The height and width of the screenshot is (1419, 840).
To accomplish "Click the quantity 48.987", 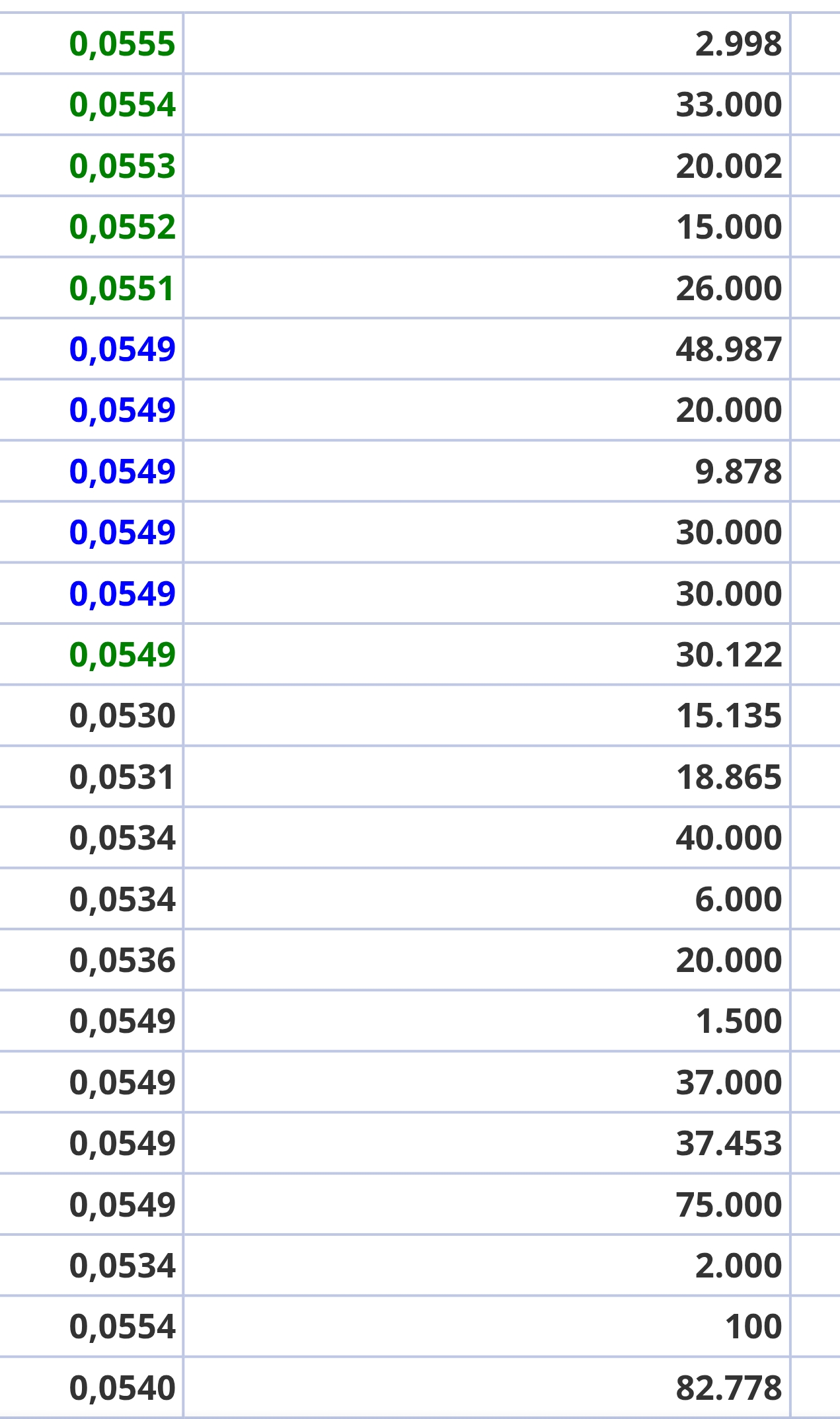I will (729, 349).
